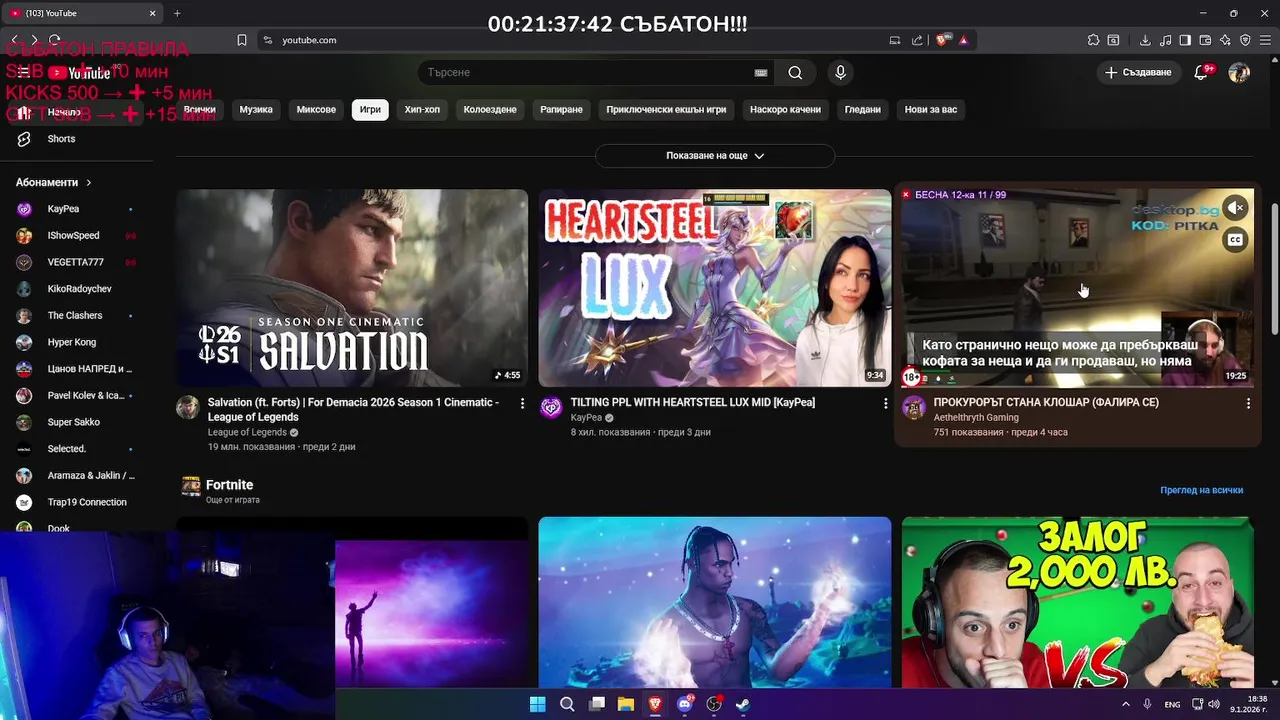Click the address bar youtube.com
Image resolution: width=1280 pixels, height=720 pixels.
(309, 40)
